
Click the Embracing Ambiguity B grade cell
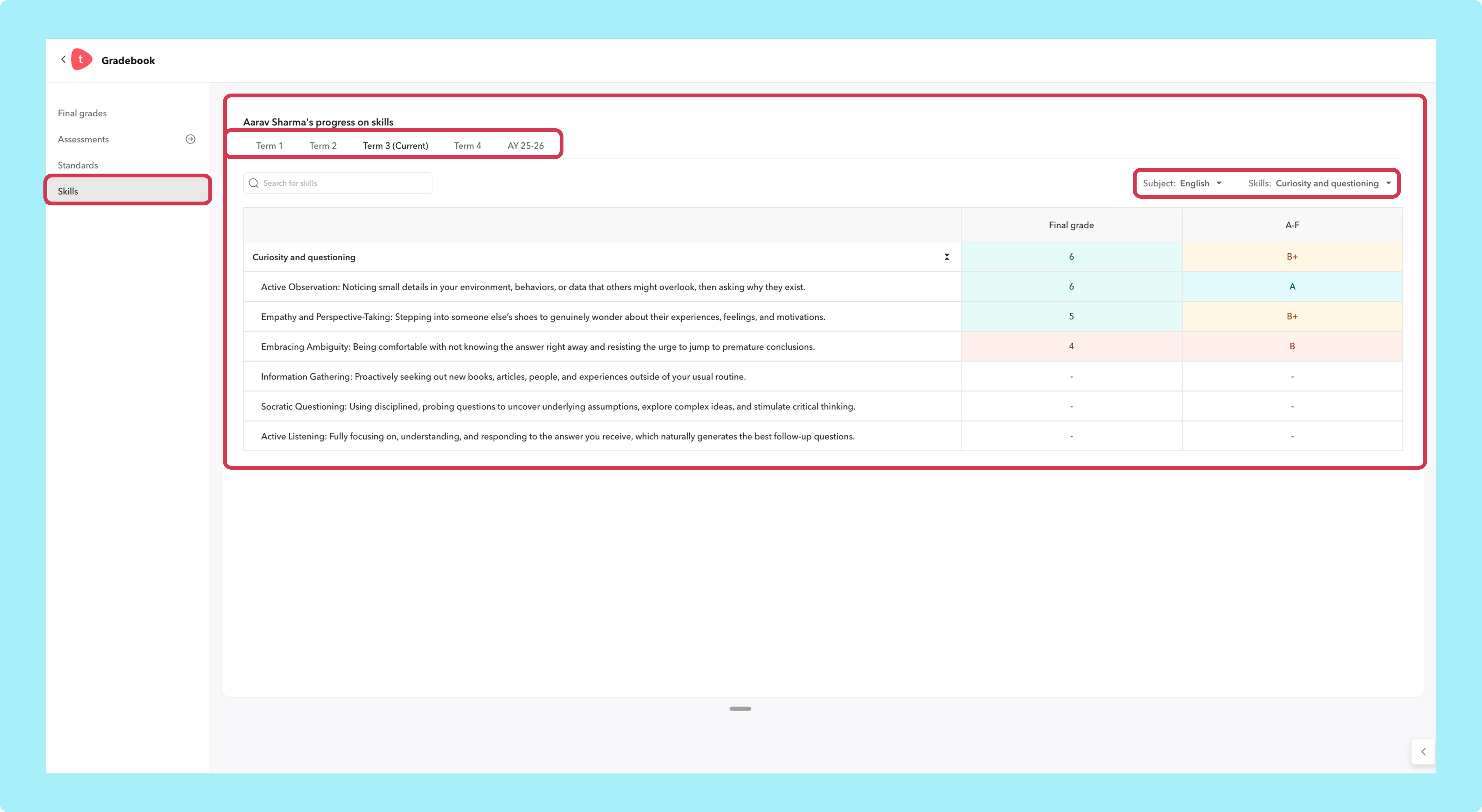[x=1292, y=346]
